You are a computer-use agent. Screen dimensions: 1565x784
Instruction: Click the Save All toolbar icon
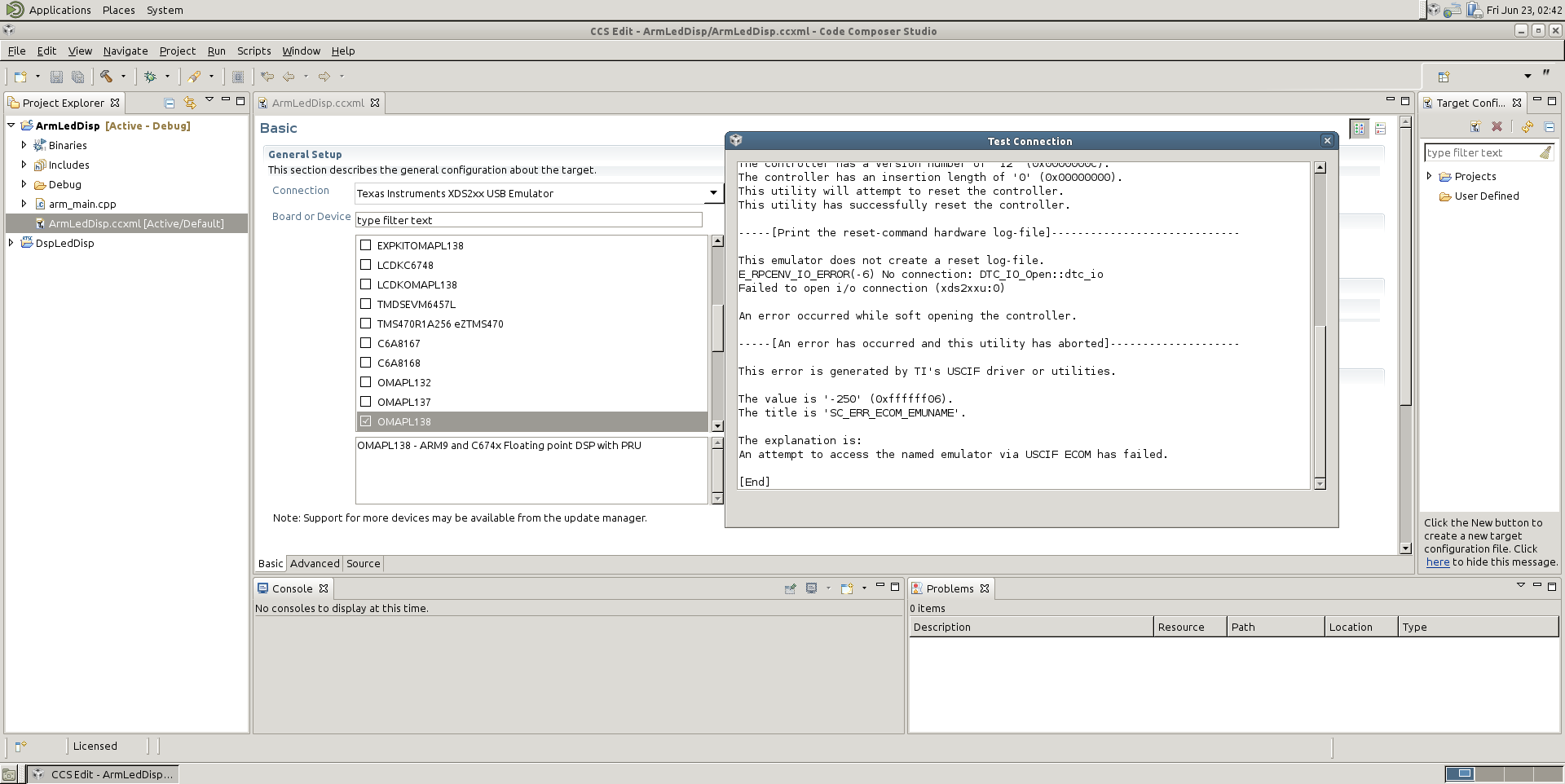point(78,77)
